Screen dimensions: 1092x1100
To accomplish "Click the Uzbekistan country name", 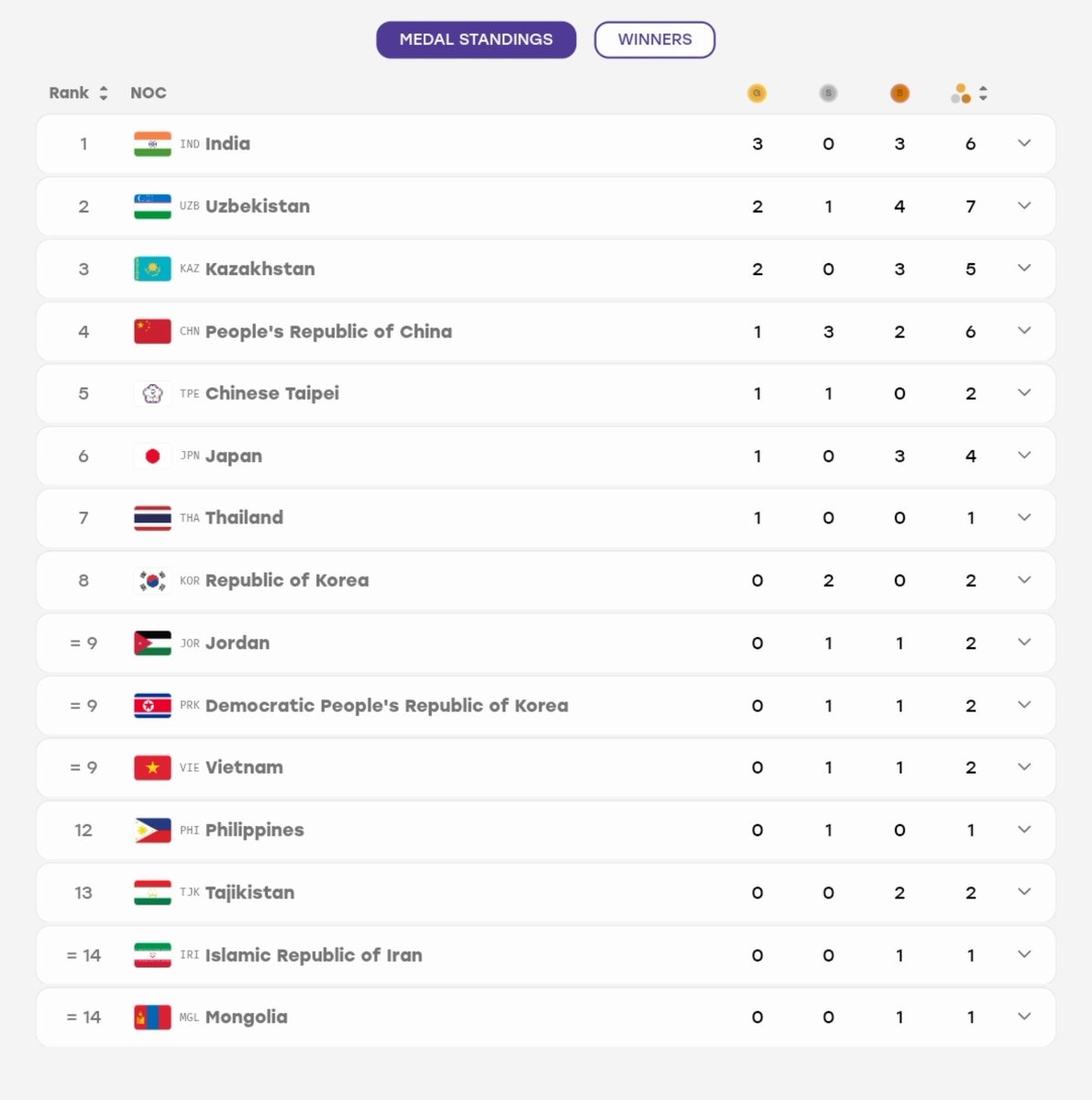I will point(258,206).
